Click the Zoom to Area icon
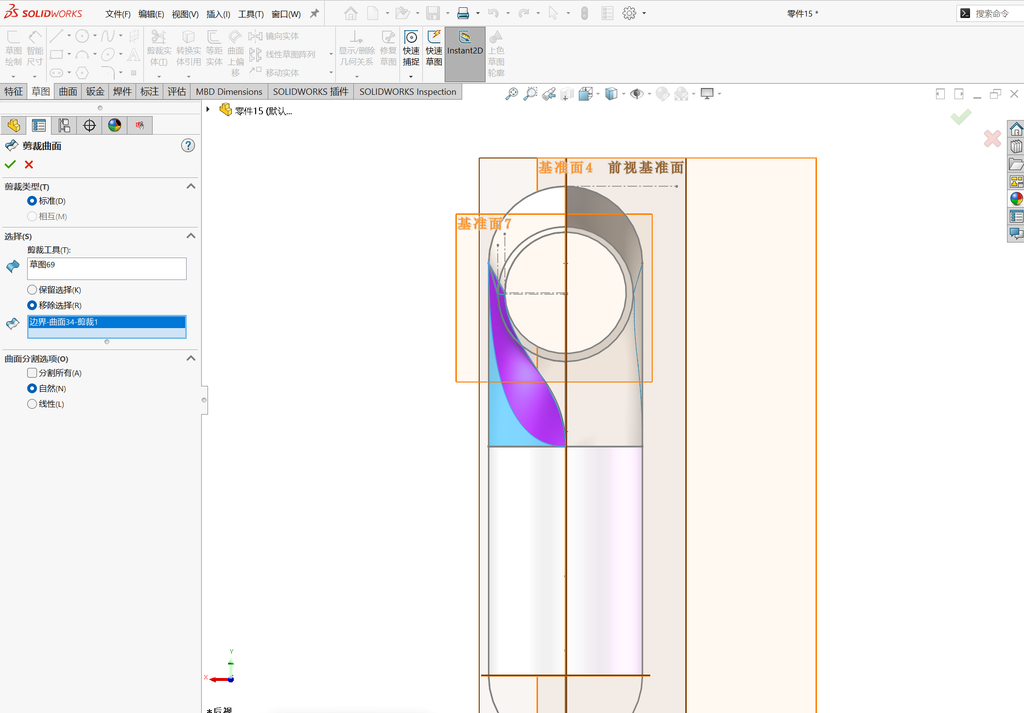 (x=530, y=94)
